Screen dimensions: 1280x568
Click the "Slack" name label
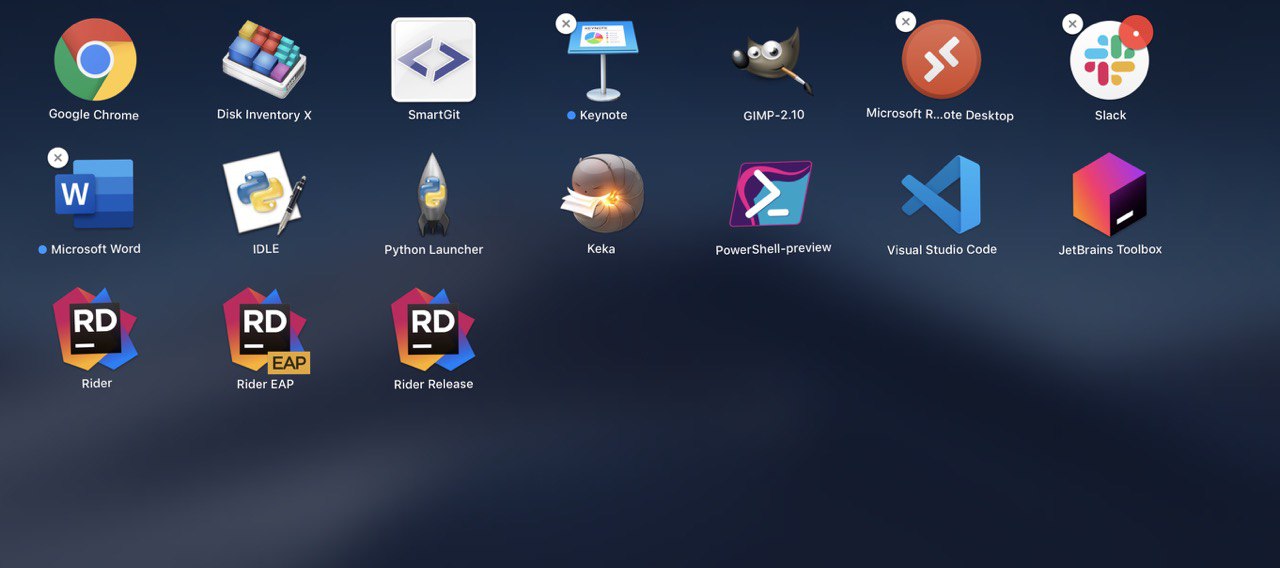click(1110, 115)
